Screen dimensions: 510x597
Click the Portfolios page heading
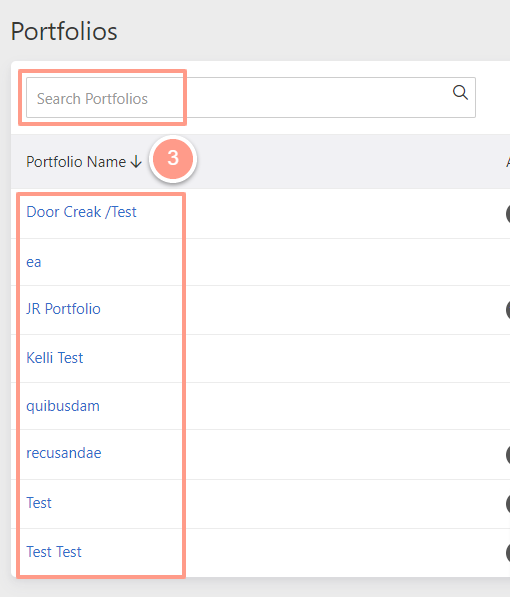click(64, 31)
